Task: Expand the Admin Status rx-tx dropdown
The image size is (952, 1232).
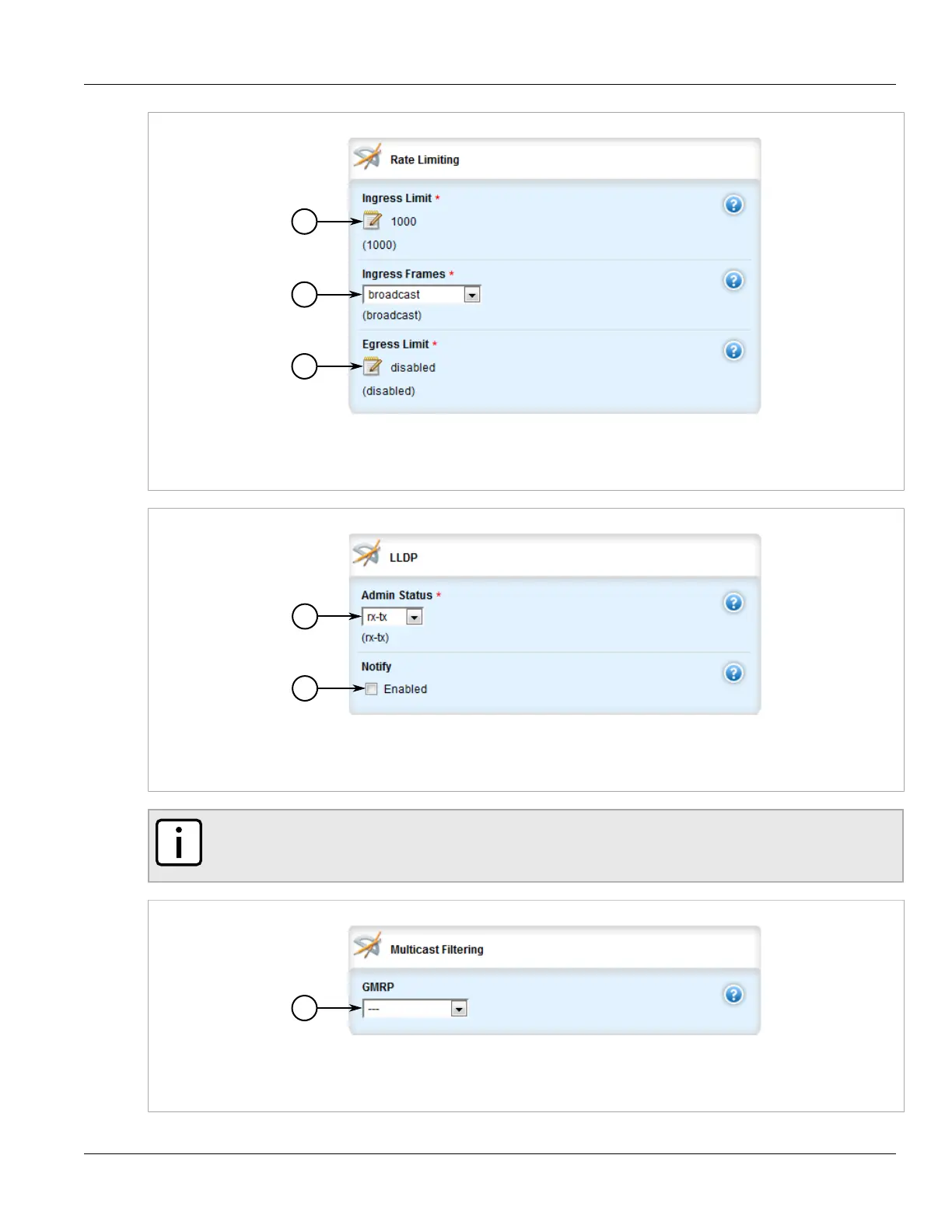Action: [415, 617]
